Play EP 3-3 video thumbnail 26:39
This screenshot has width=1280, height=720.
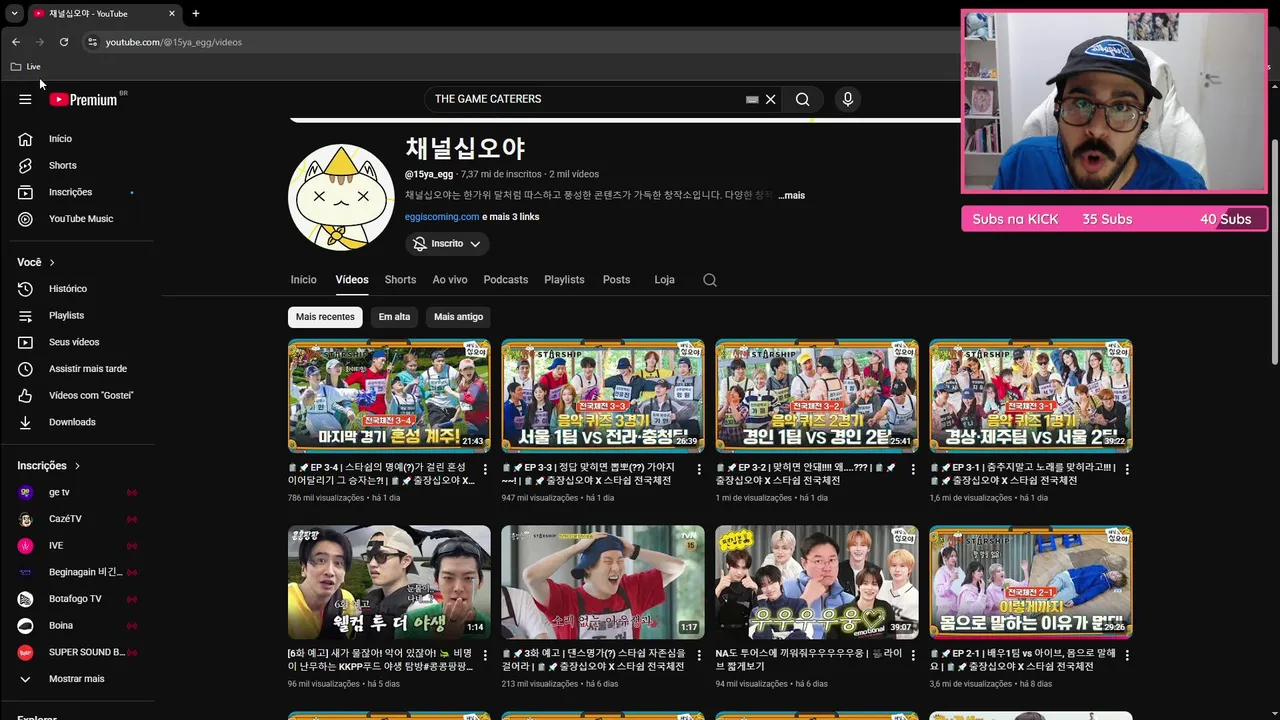pos(603,396)
